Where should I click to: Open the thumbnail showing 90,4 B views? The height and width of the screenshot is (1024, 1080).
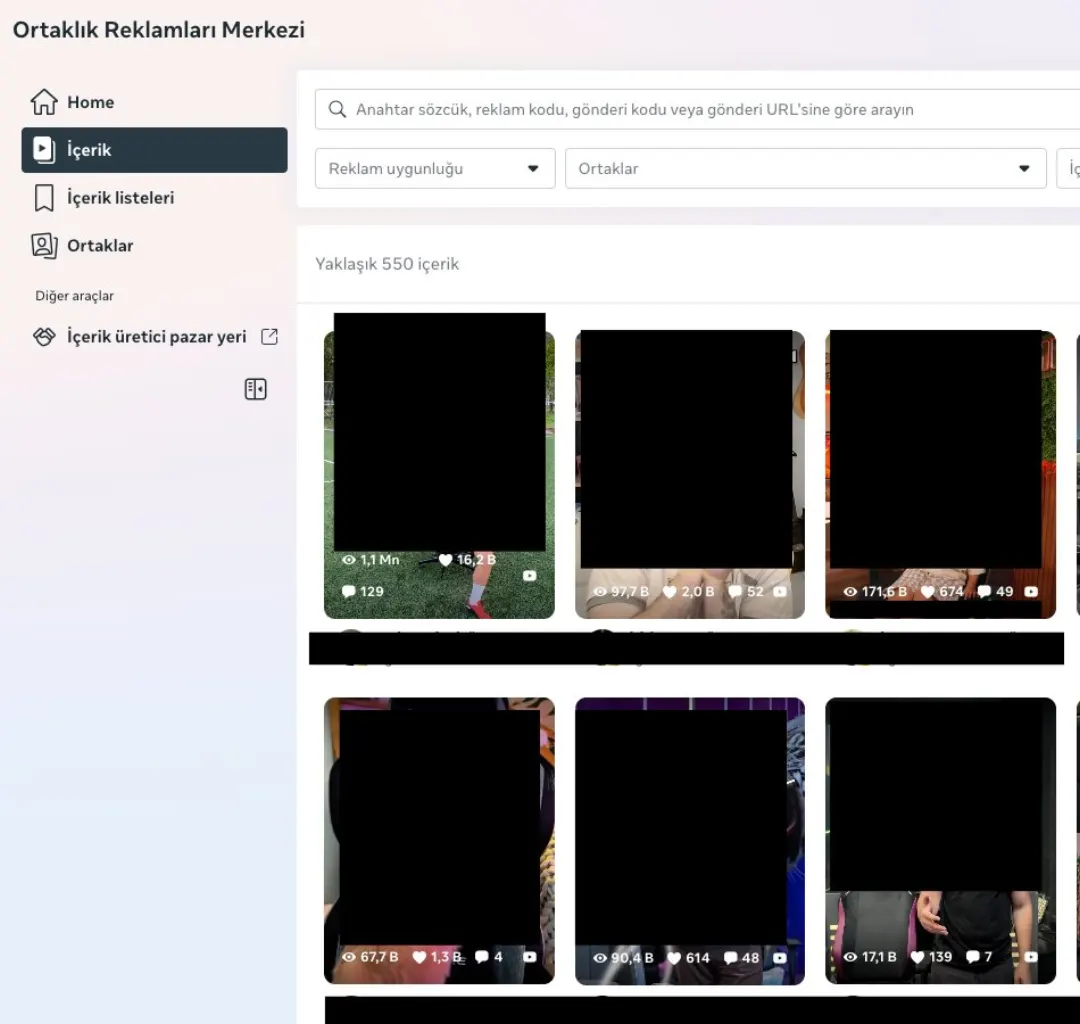[x=689, y=841]
